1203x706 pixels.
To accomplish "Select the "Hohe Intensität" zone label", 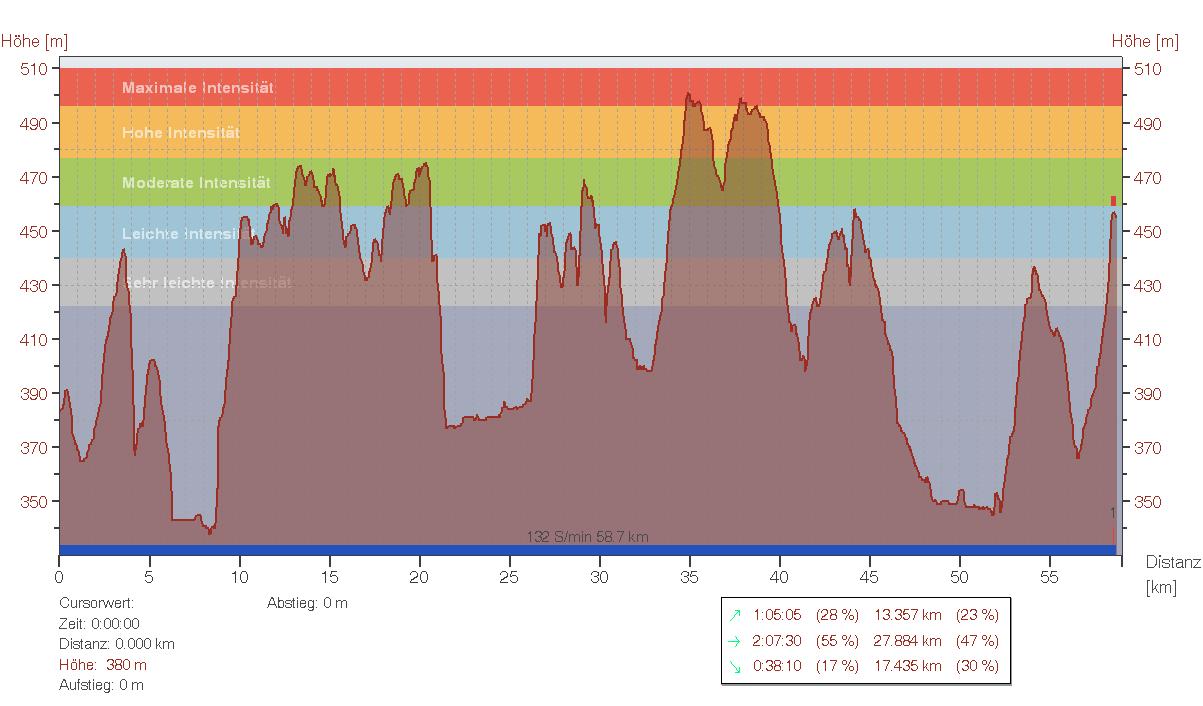I will 181,133.
